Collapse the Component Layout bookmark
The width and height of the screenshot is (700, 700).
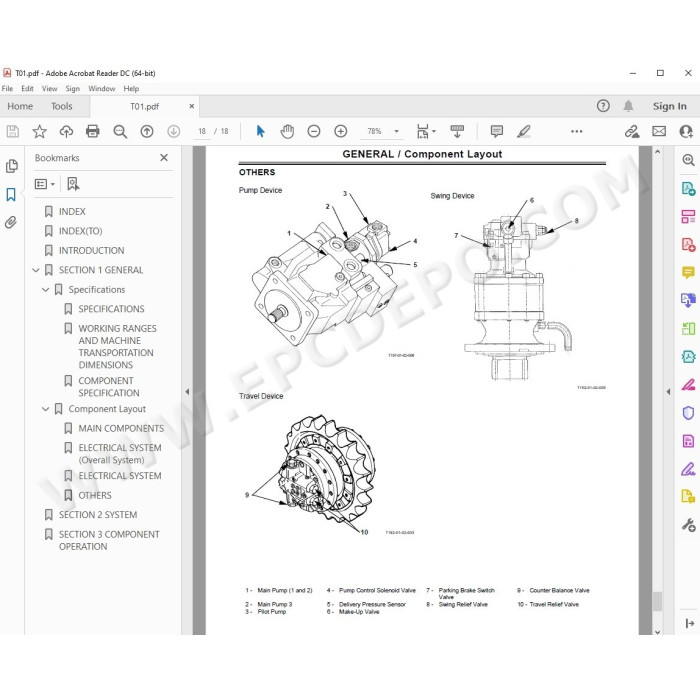(x=46, y=409)
